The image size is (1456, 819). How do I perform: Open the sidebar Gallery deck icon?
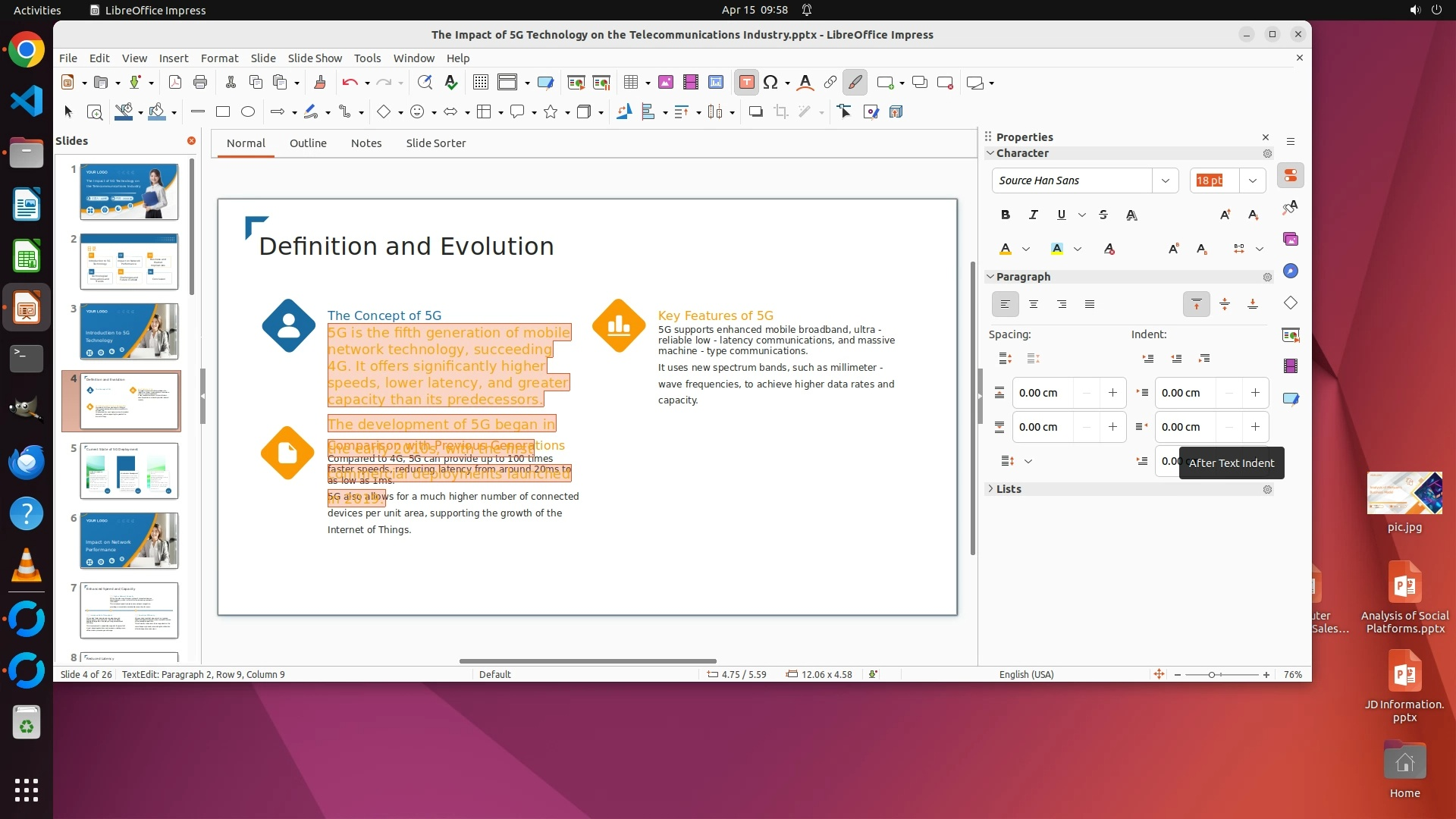tap(1291, 239)
